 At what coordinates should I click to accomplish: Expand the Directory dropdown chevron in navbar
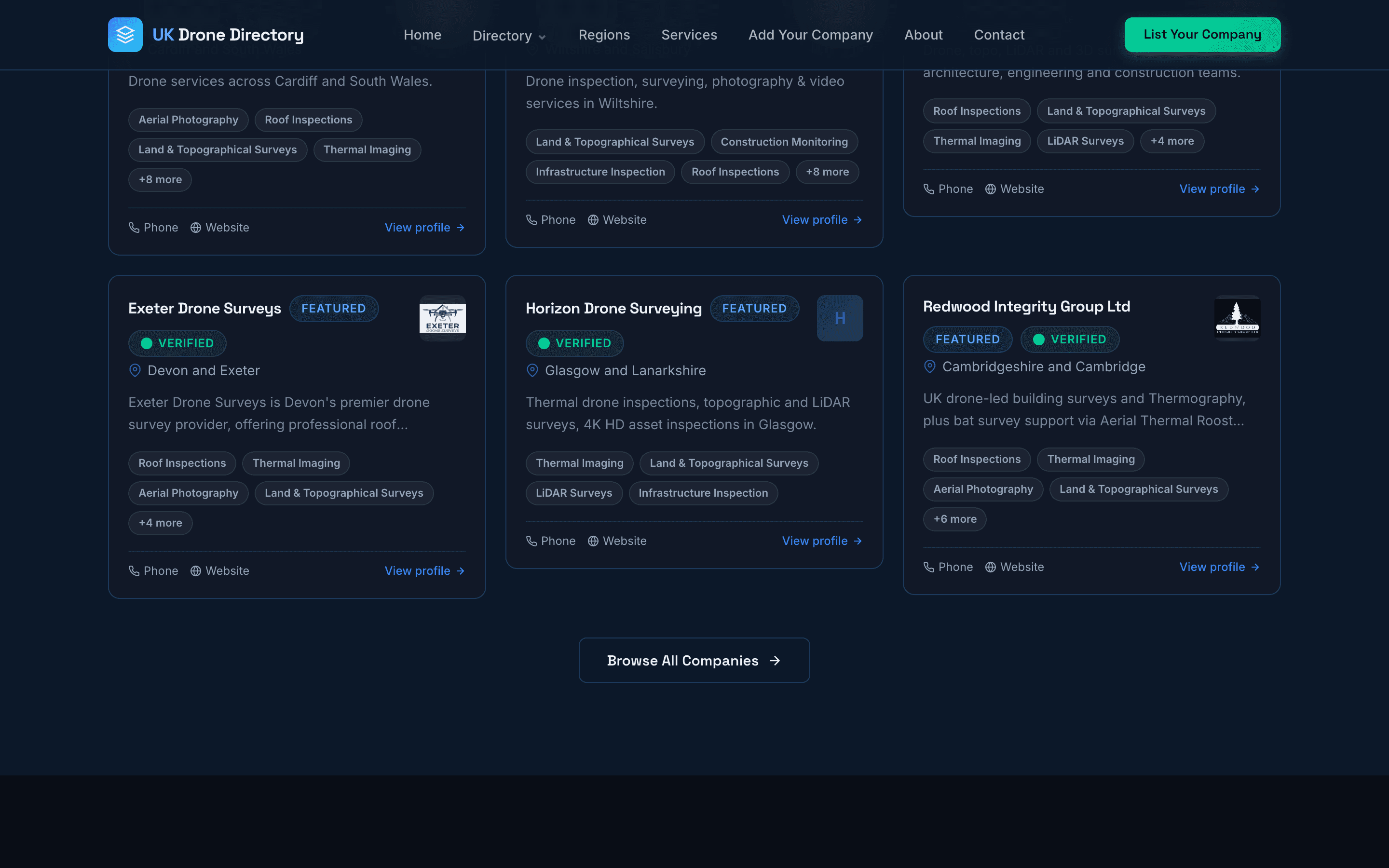542,37
